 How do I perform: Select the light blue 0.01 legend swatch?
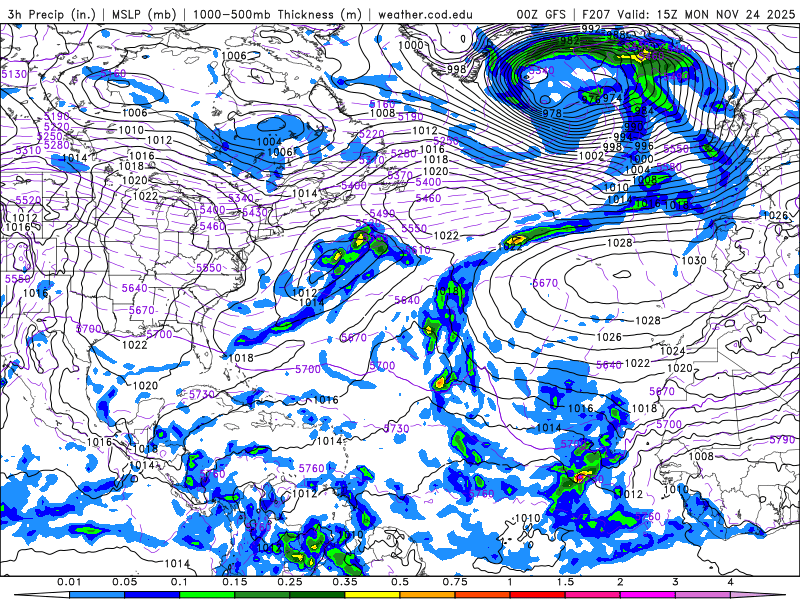pos(96,595)
